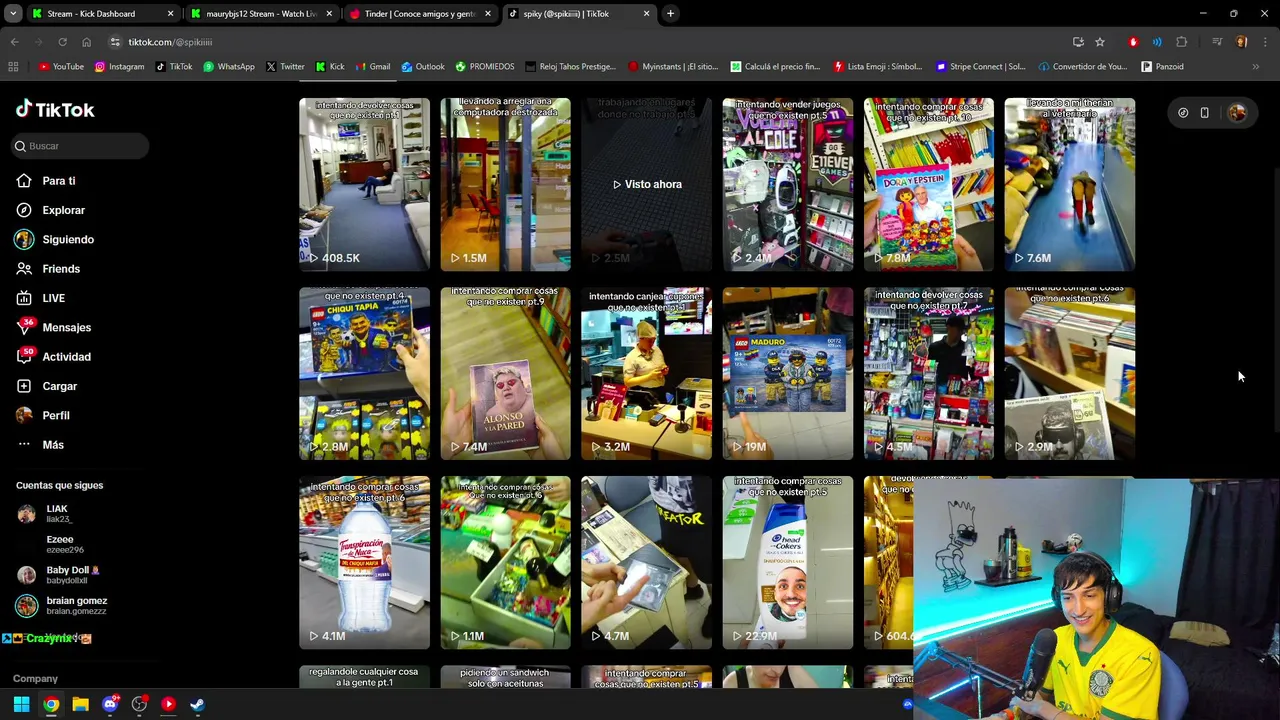Open the water bottle video with 4.1M views
Screen dimensions: 1280x720
coord(364,563)
